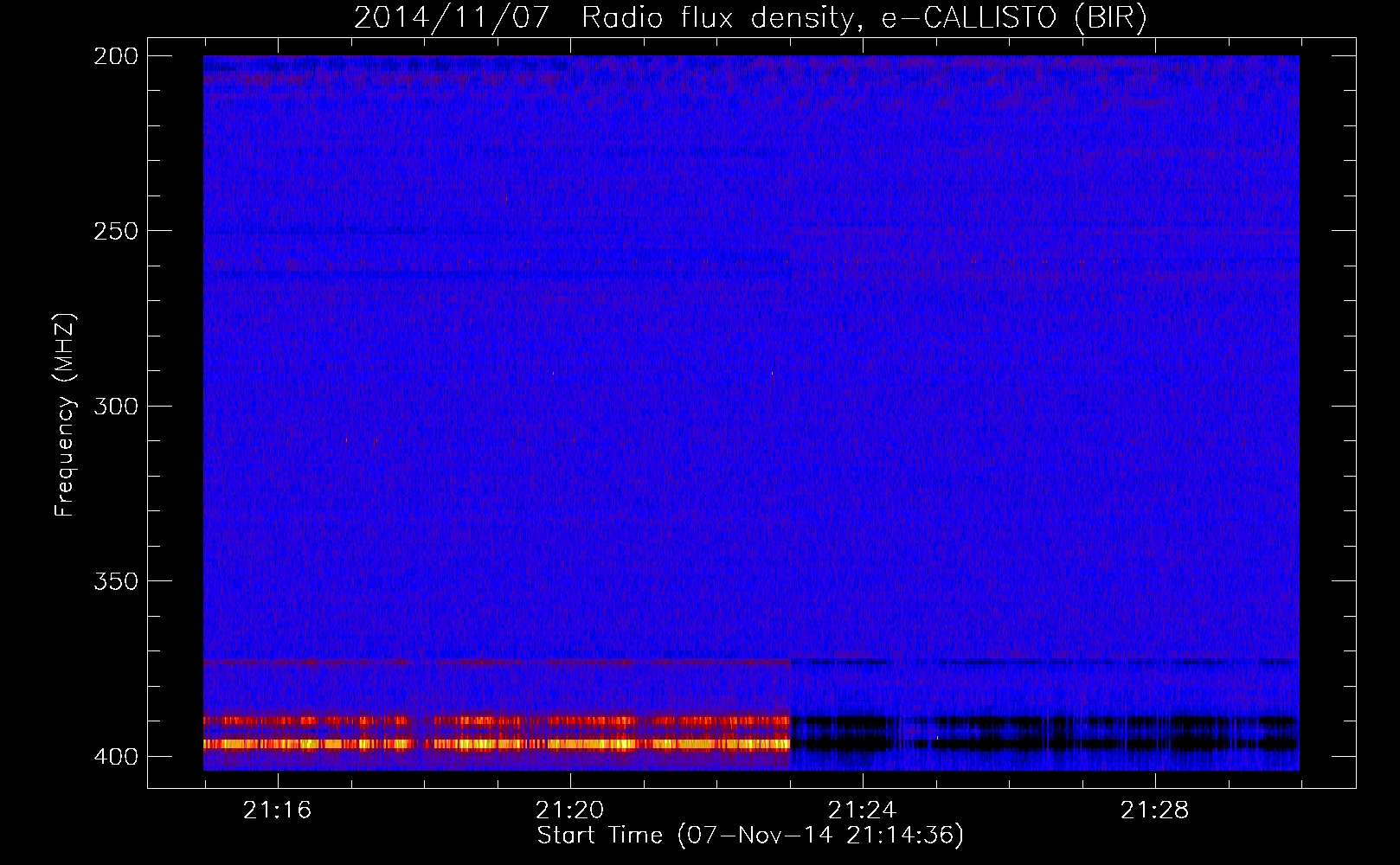Click the plot title "2014/11/07 Radio flux density, e-CALLISTO (BIR)"

pyautogui.click(x=750, y=18)
